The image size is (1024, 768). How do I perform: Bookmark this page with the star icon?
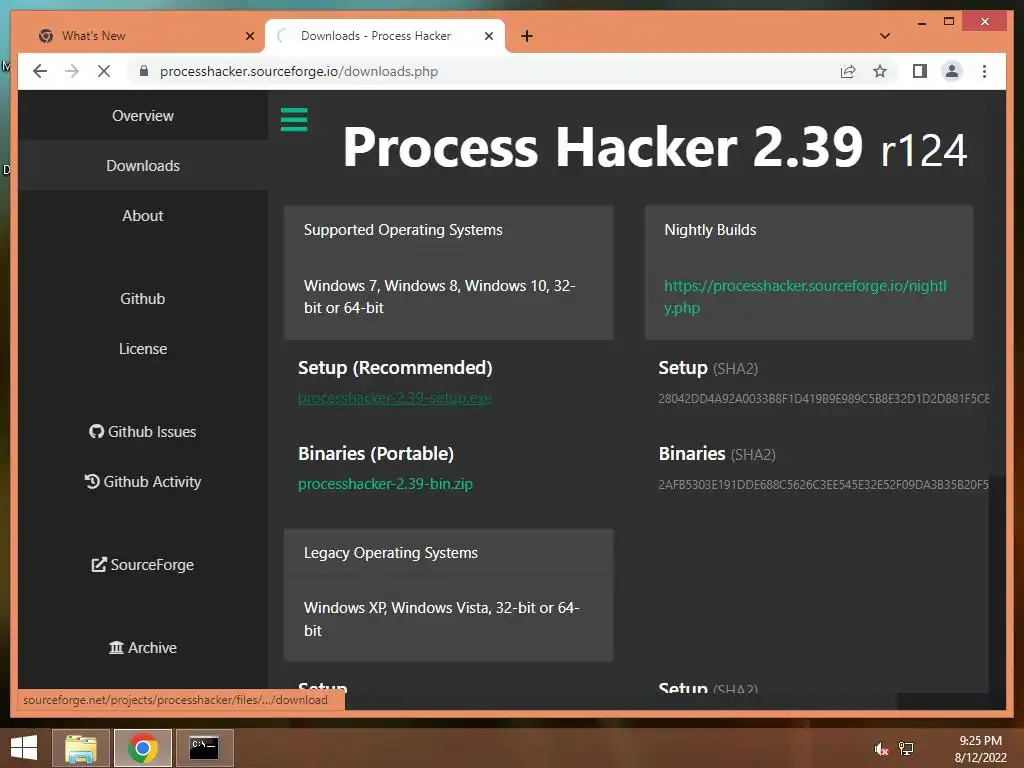[x=880, y=71]
